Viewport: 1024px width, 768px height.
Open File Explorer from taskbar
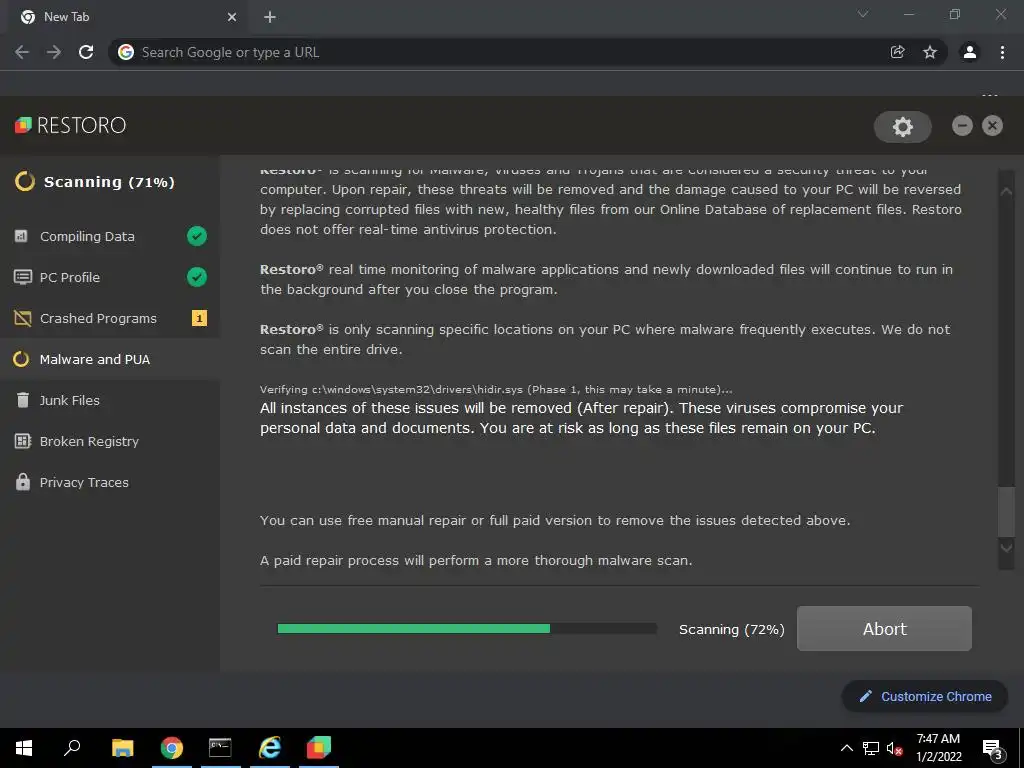coord(122,748)
